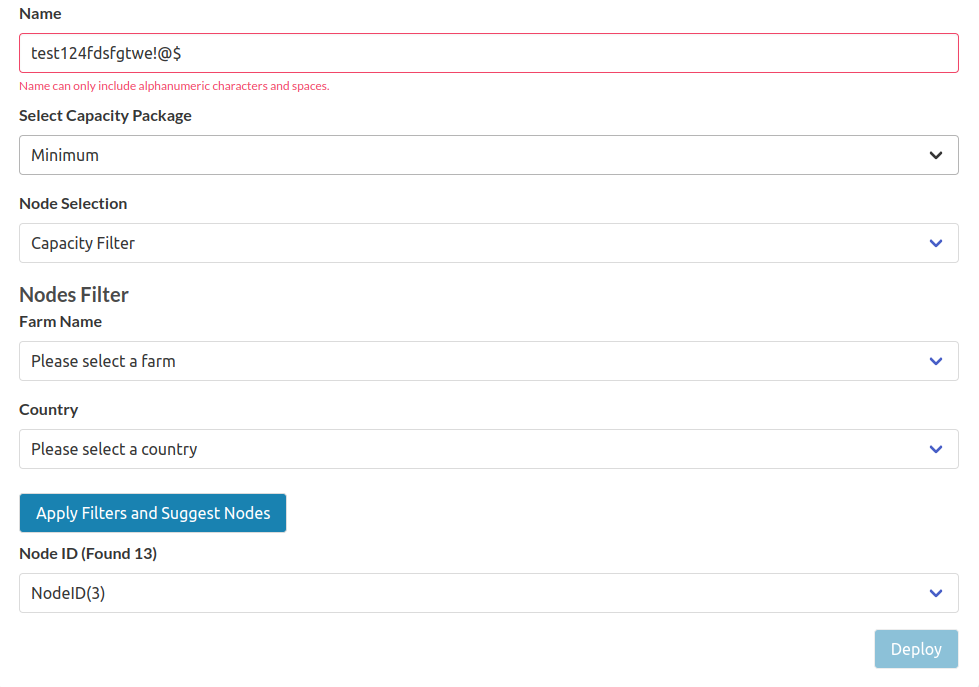Open the 'Please select a farm' dropdown

click(488, 361)
